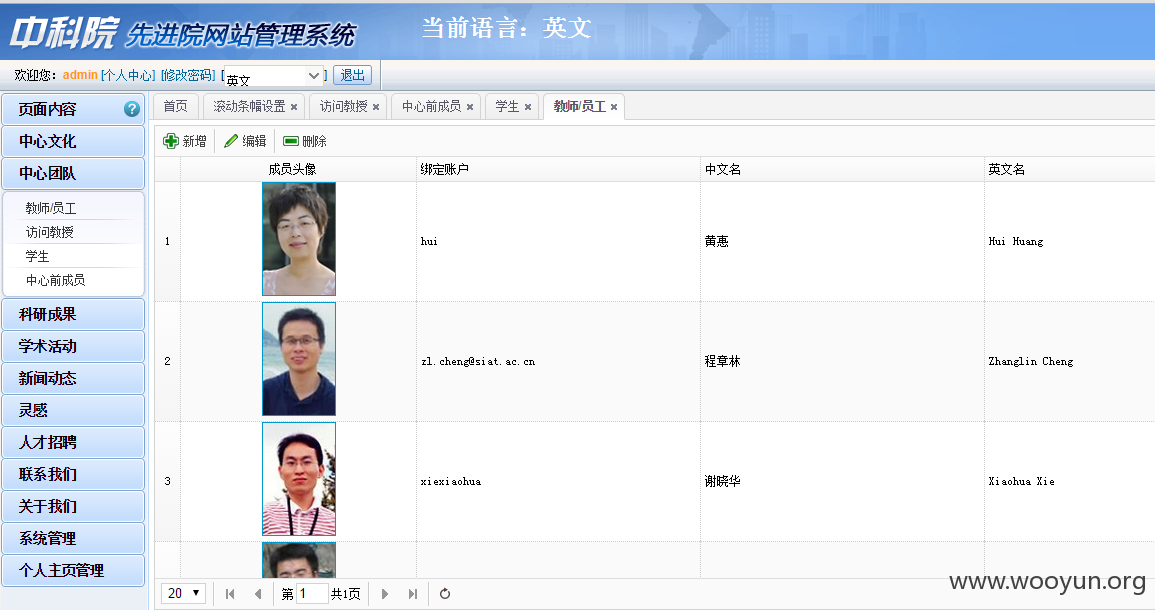Close the 访问教授 tab
The width and height of the screenshot is (1155, 610).
tap(376, 107)
